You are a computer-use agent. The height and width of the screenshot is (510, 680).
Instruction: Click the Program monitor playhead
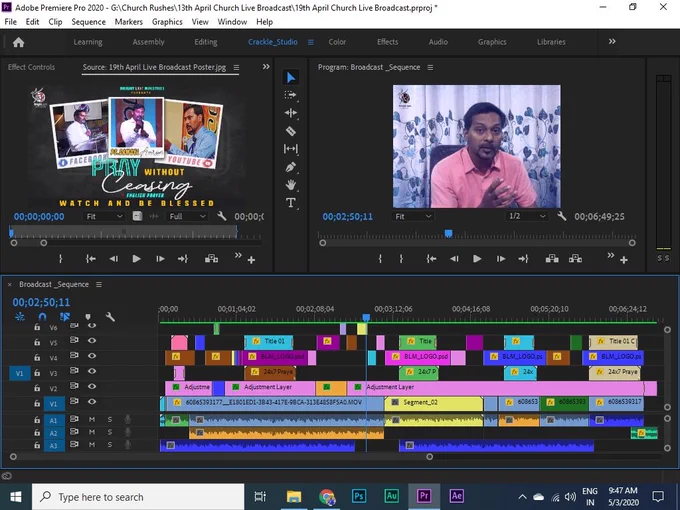coord(448,234)
